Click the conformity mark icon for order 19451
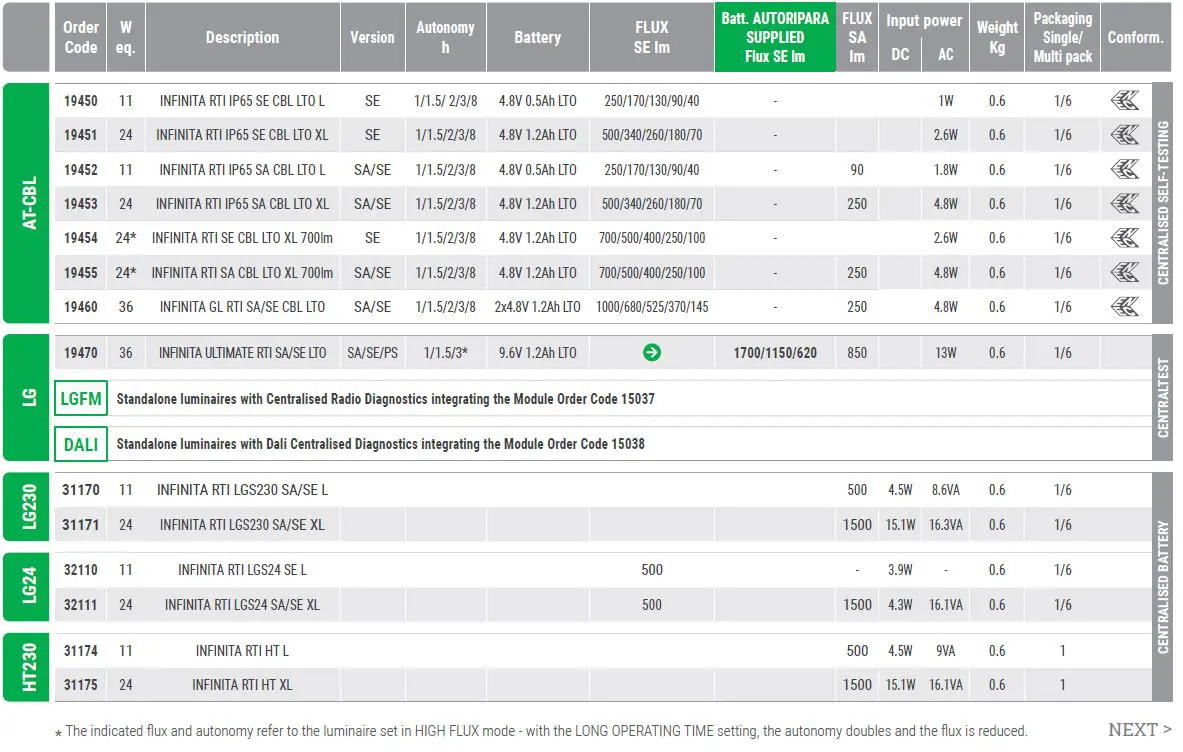The image size is (1183, 752). coord(1124,134)
